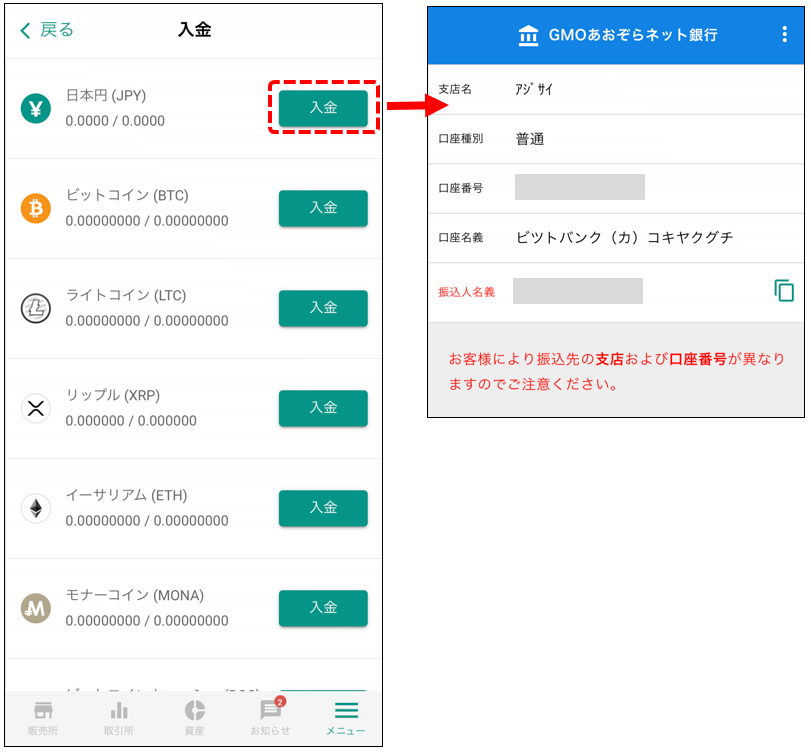The width and height of the screenshot is (811, 752).
Task: Tap 入金 for リップル (XRP)
Action: click(x=323, y=408)
